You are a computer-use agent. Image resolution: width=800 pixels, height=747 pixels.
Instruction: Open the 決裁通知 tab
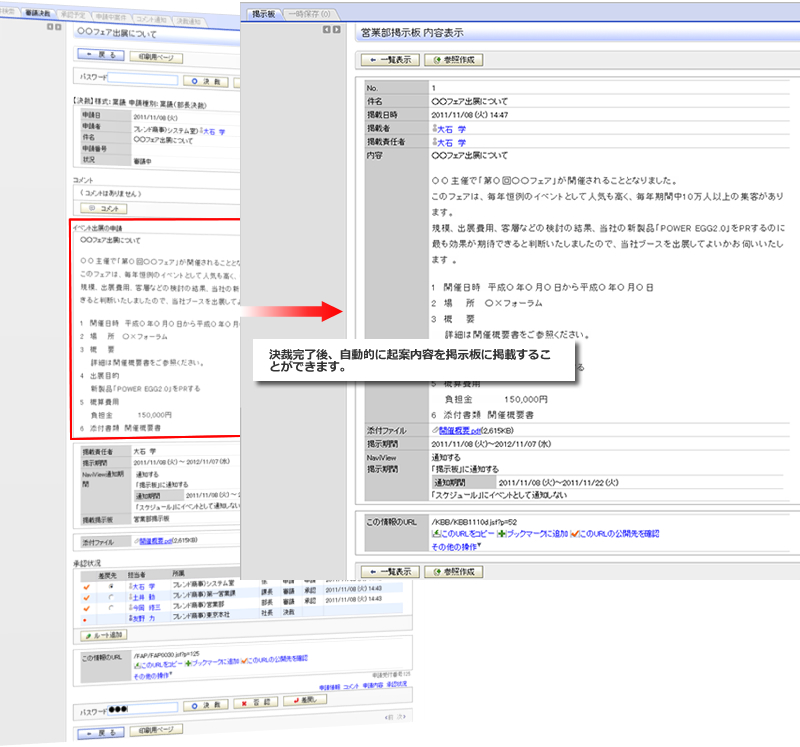(x=188, y=21)
